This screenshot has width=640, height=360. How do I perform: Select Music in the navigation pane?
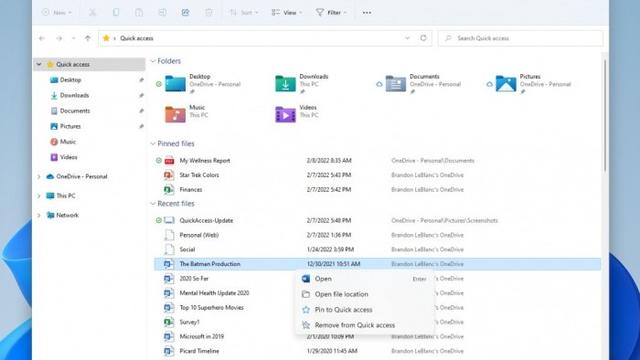68,142
